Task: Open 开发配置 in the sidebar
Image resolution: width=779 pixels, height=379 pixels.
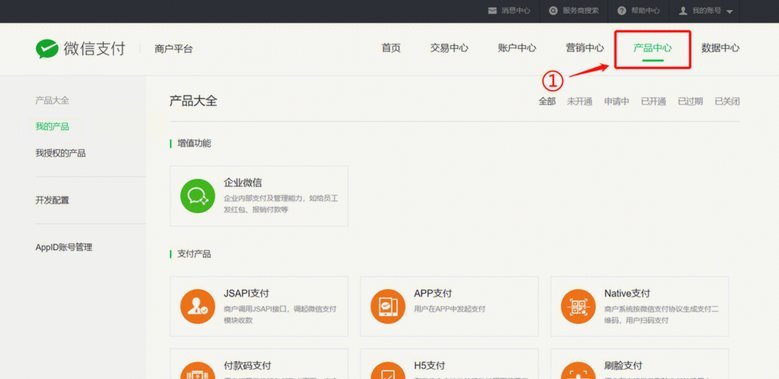Action: (52, 200)
